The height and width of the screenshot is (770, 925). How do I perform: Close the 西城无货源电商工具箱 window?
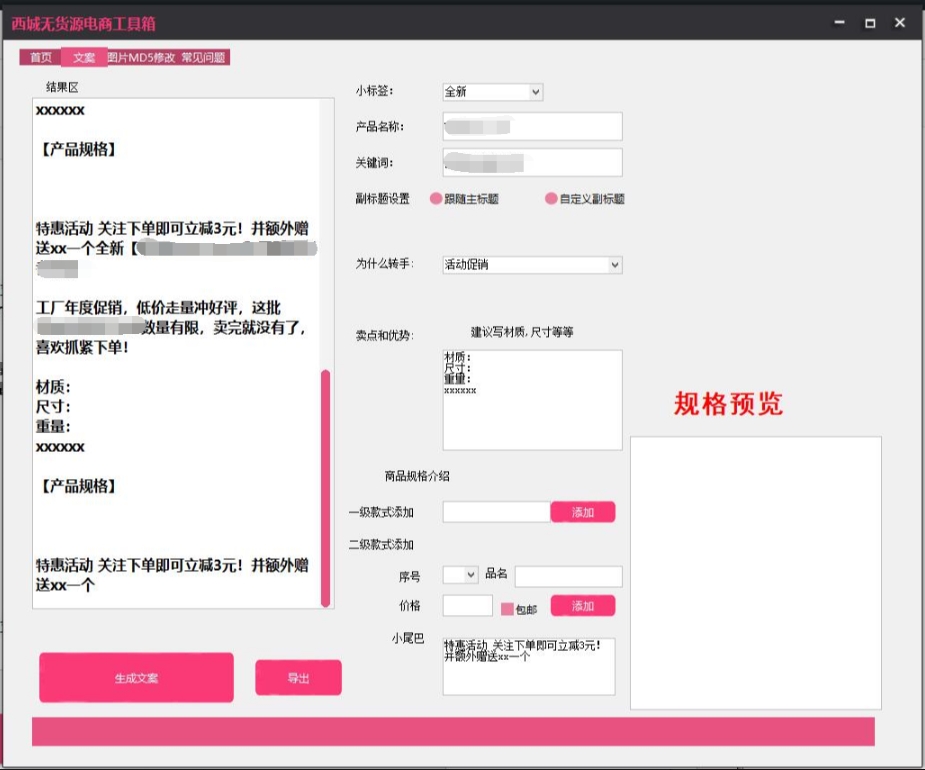click(900, 22)
